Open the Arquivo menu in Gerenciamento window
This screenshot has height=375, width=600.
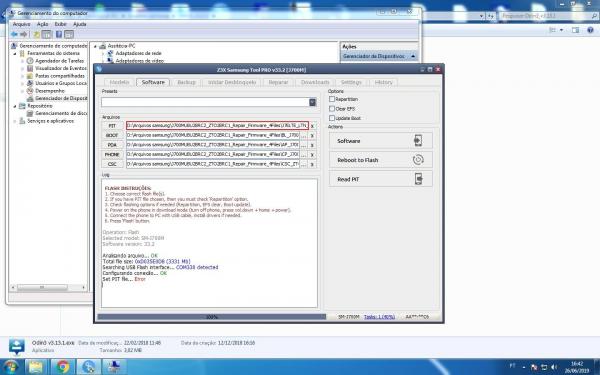pos(21,24)
